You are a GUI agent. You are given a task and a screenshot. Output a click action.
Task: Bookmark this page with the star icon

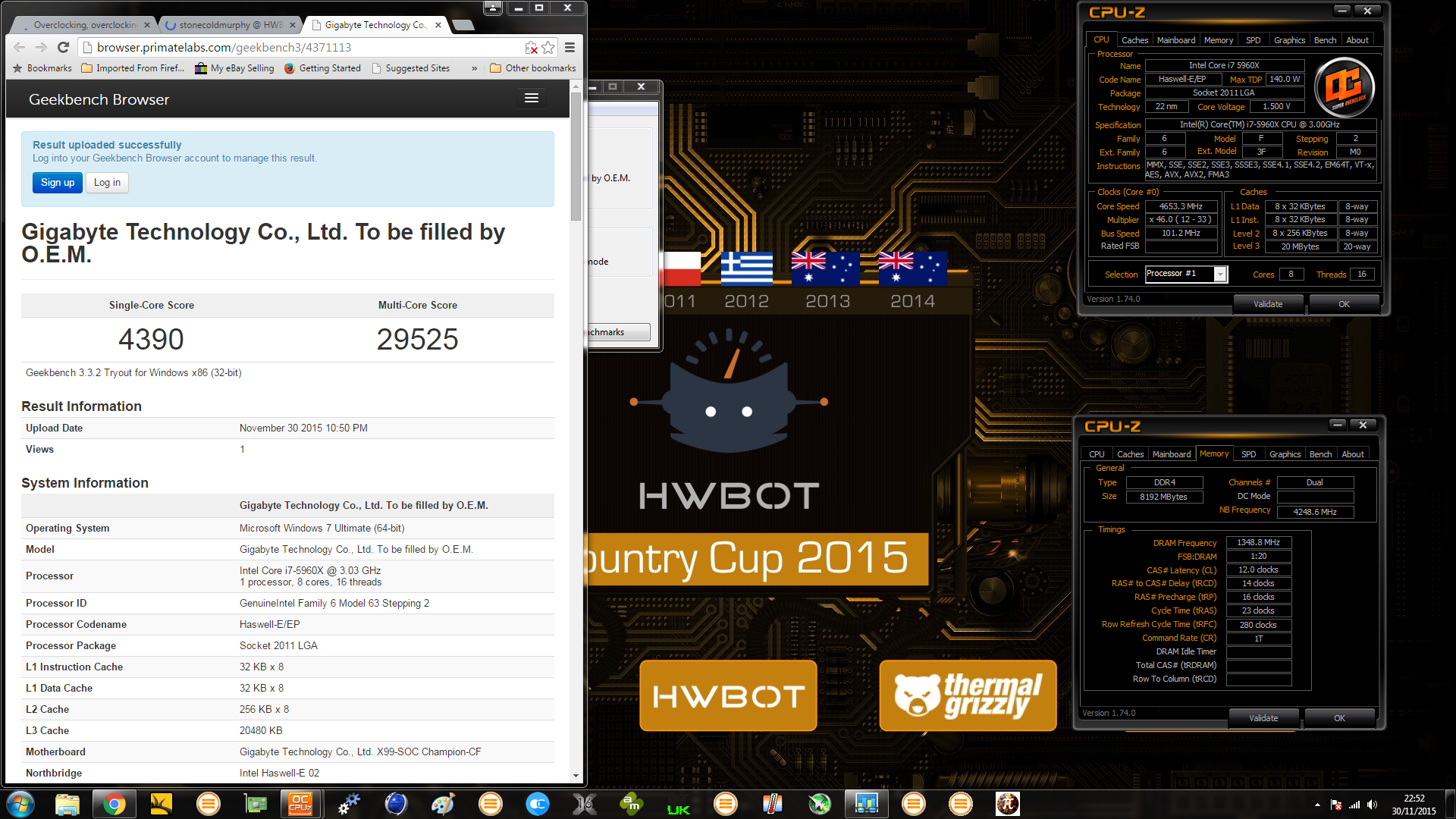(548, 47)
